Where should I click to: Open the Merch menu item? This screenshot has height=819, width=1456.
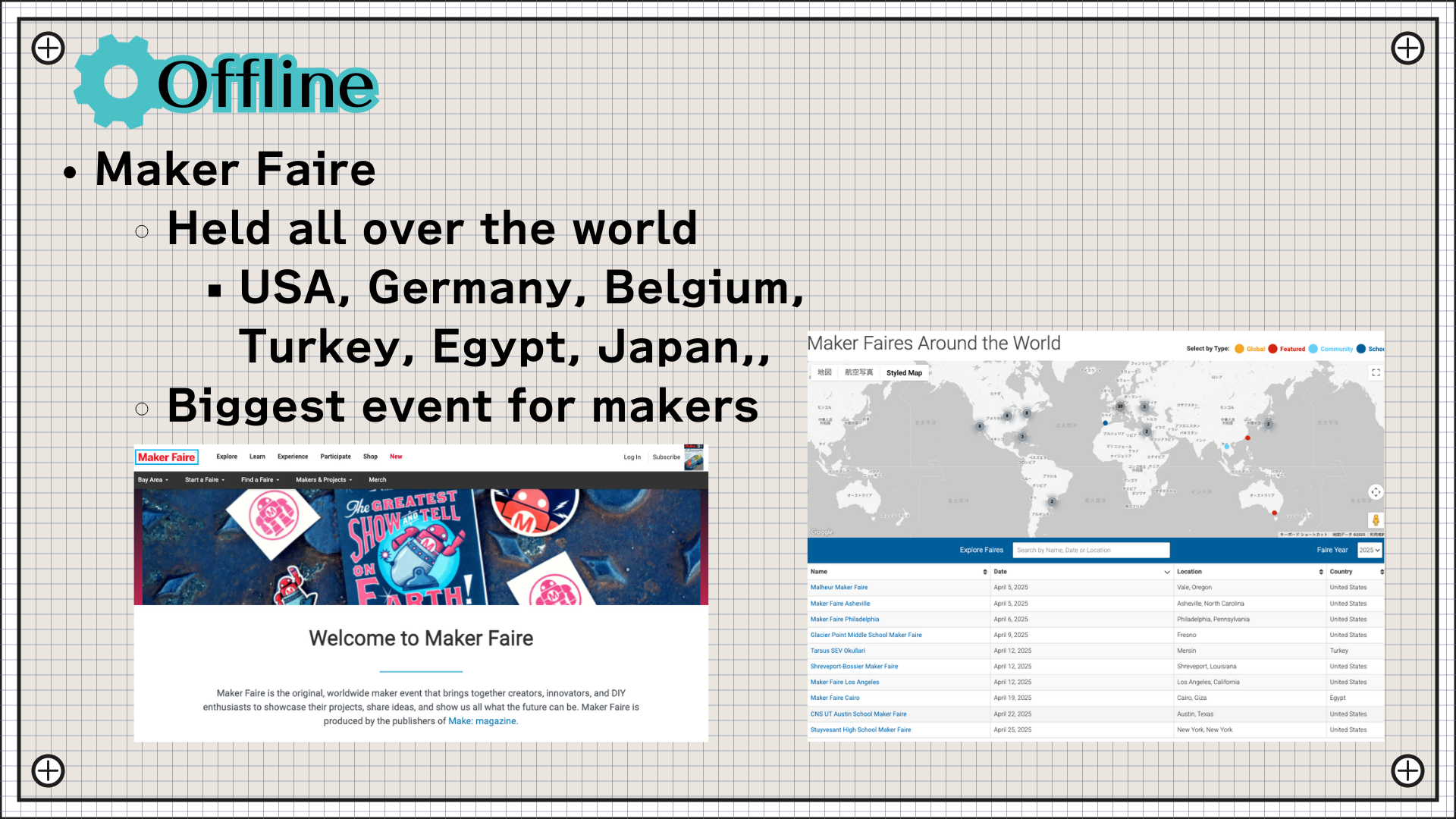coord(378,480)
